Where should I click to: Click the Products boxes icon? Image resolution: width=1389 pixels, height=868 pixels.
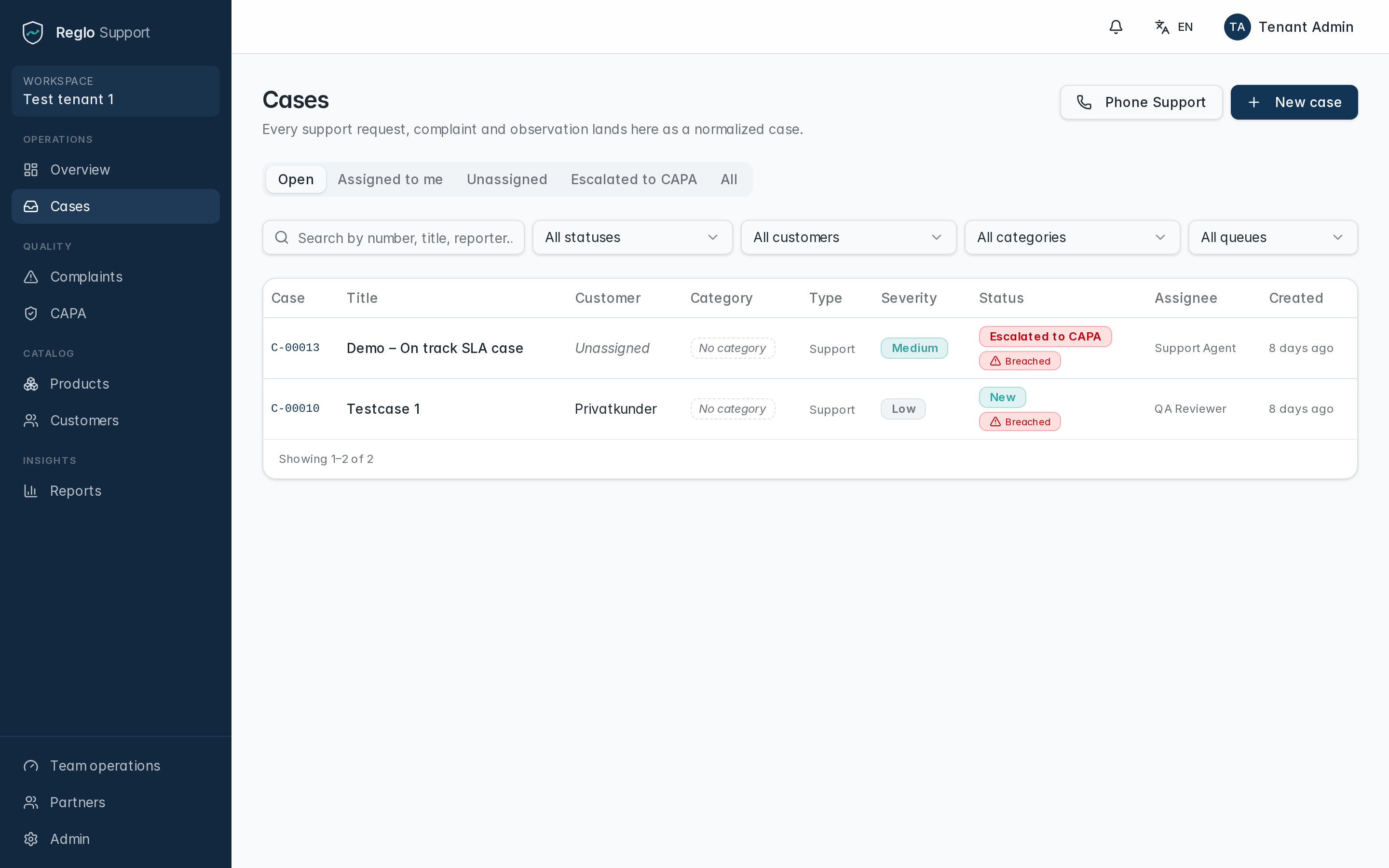(31, 384)
